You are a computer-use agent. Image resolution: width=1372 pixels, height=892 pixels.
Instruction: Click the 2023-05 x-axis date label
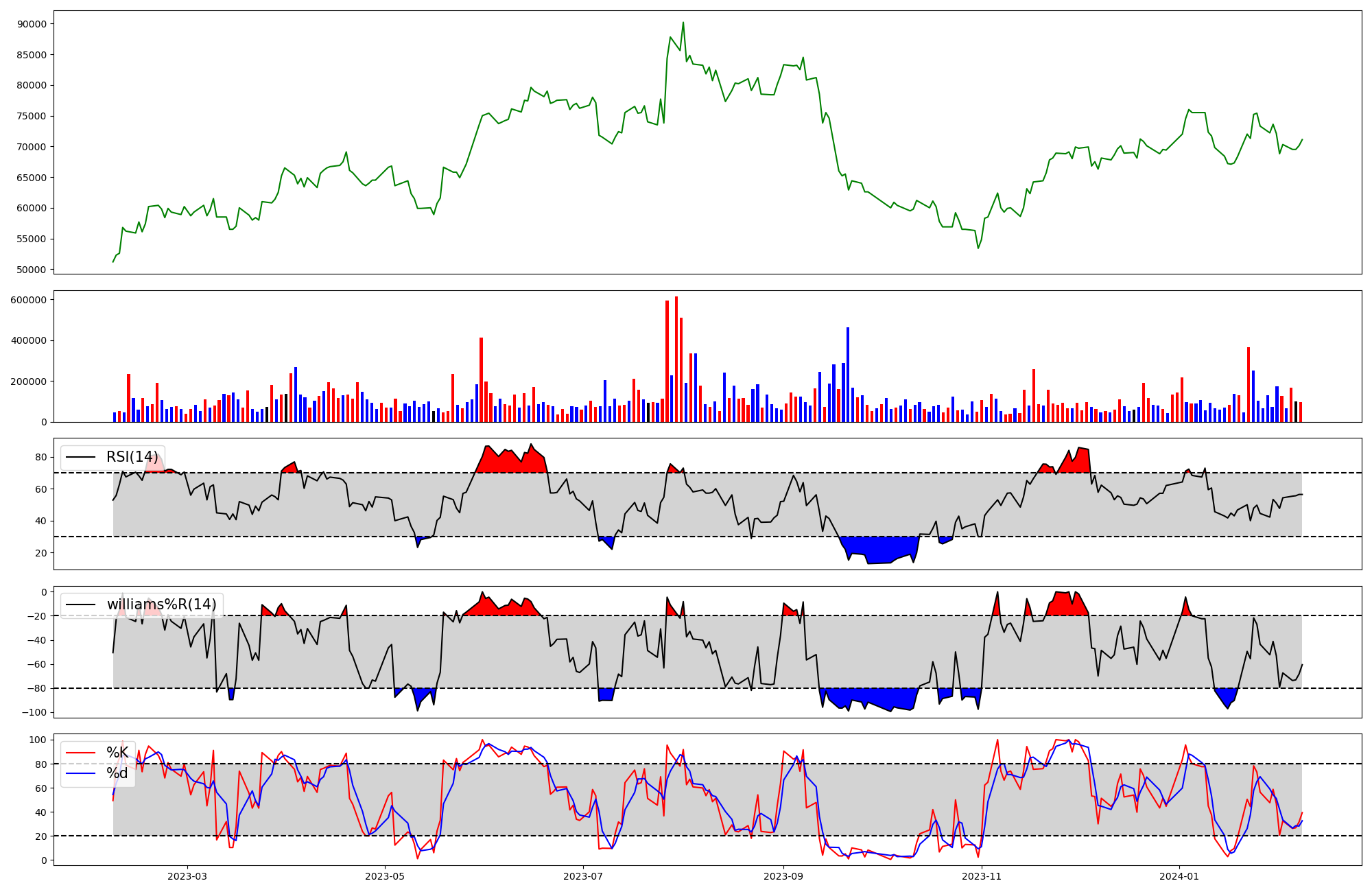click(385, 876)
